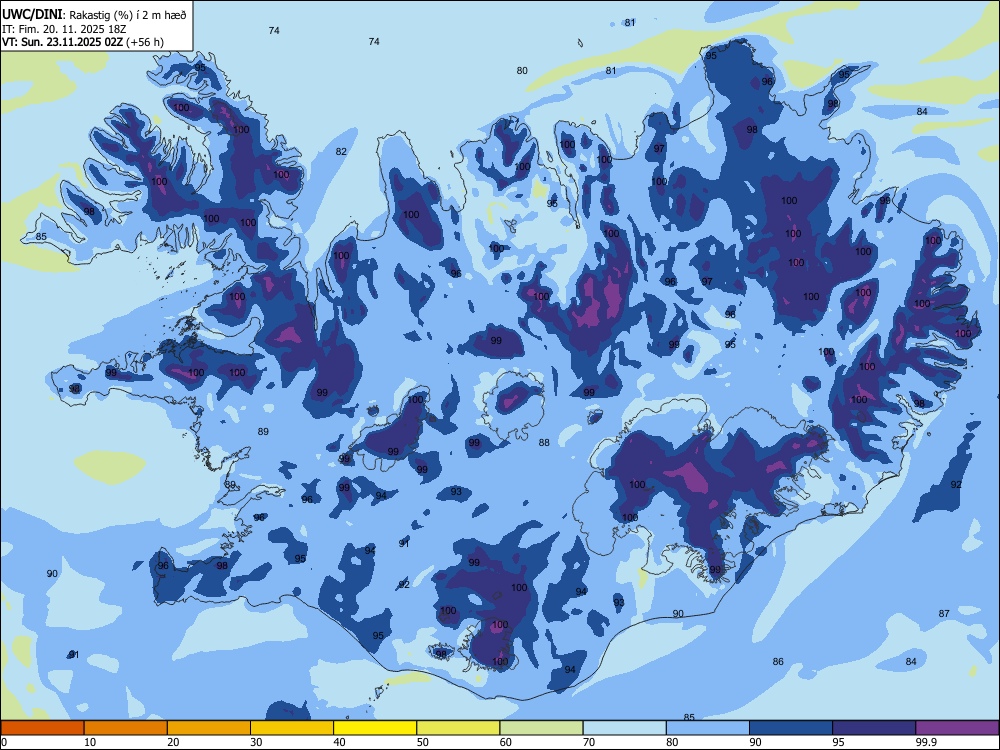This screenshot has height=750, width=1000.
Task: Click the dark orange 0–10 legend swatch
Action: 42,728
